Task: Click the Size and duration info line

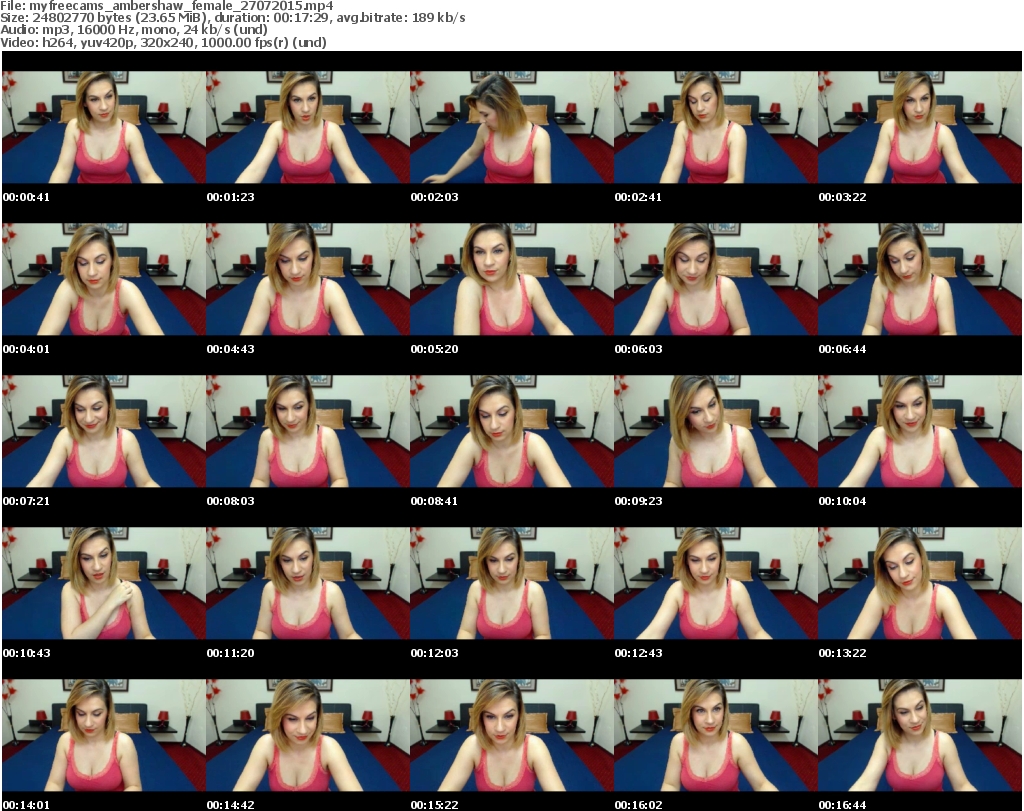Action: pyautogui.click(x=232, y=18)
